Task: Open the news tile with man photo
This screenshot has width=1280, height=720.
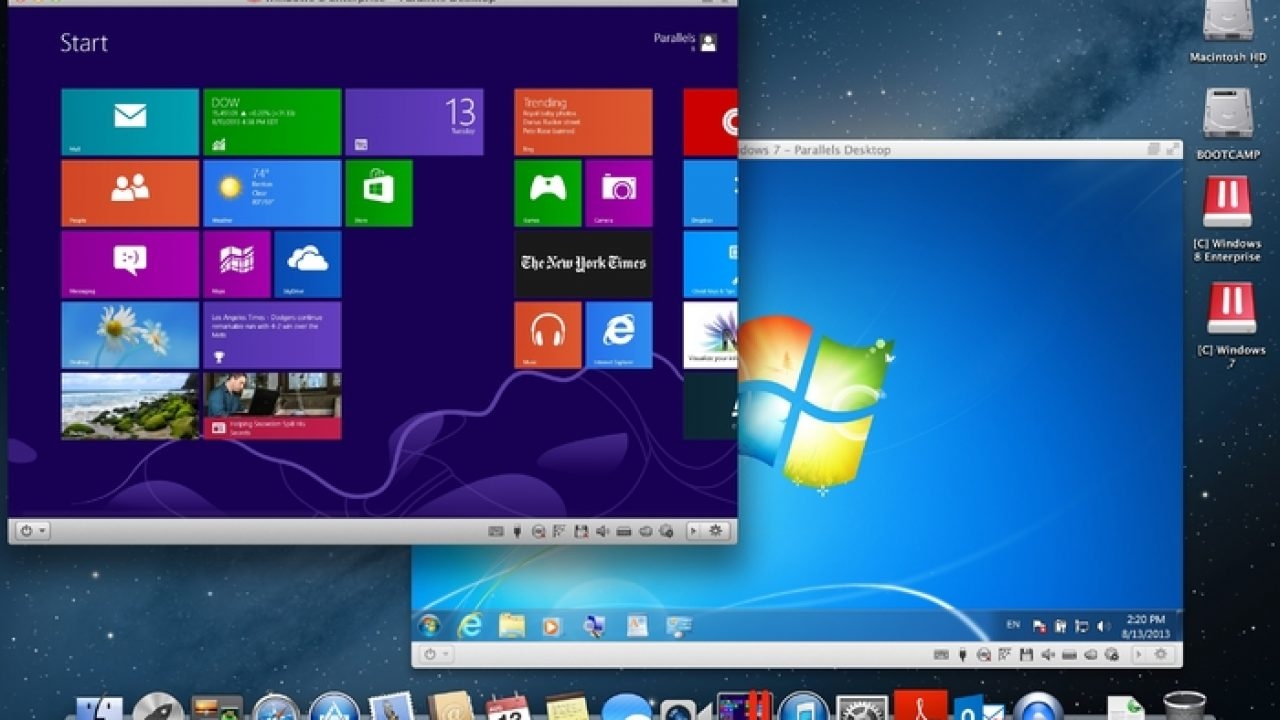Action: pos(272,406)
